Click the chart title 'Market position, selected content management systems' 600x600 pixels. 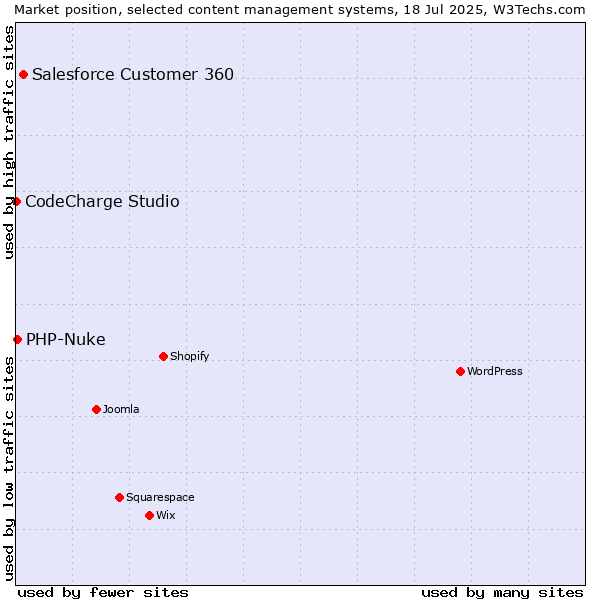click(205, 10)
